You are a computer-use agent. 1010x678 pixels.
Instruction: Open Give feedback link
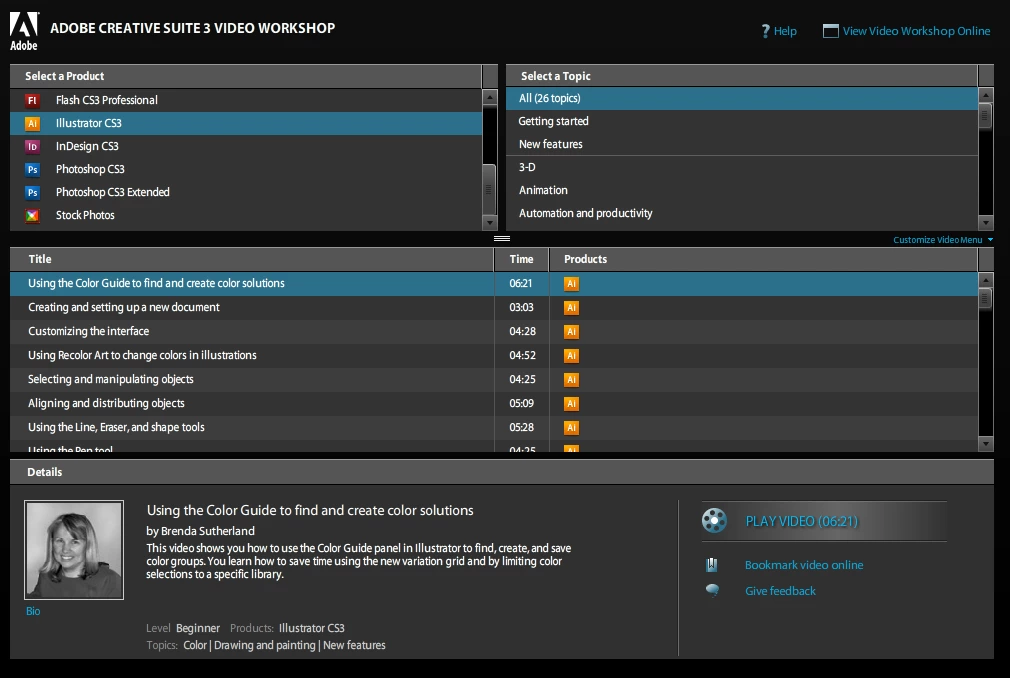[780, 591]
